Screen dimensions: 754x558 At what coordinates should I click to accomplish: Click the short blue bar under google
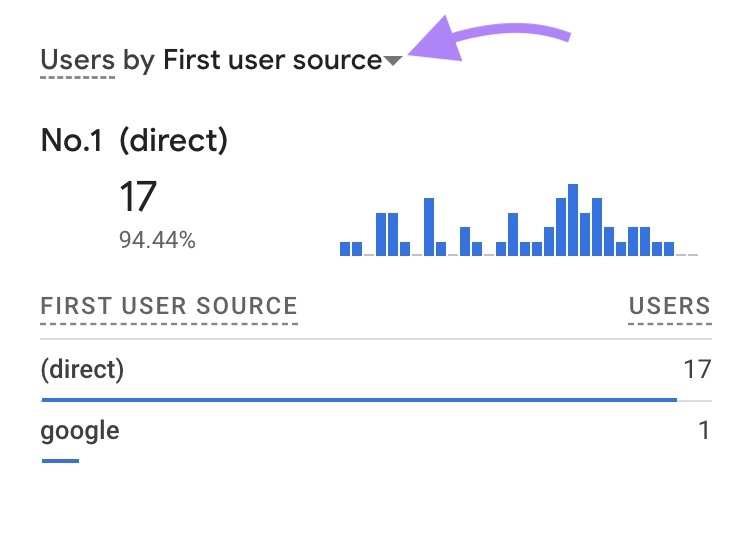coord(60,461)
